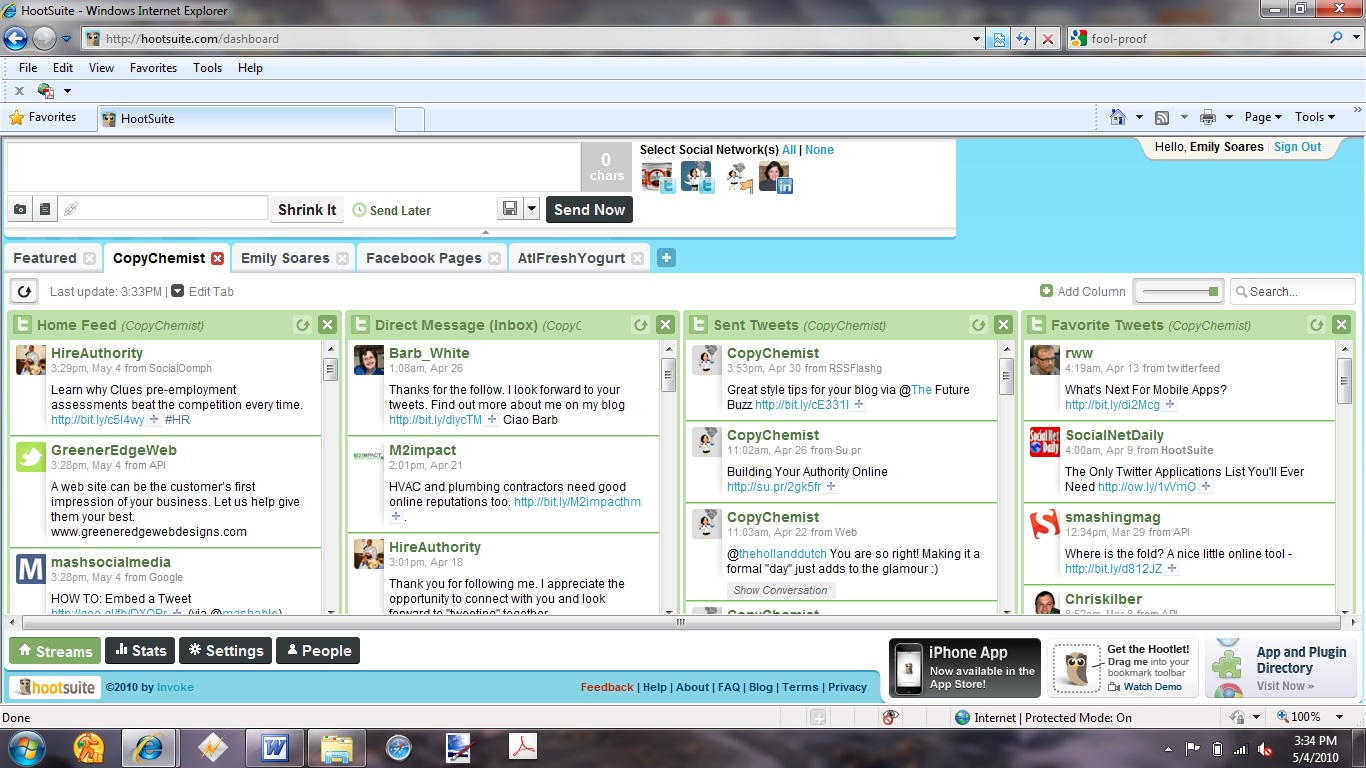Close the Direct Message (Inbox) column
Viewport: 1366px width, 768px height.
[665, 325]
